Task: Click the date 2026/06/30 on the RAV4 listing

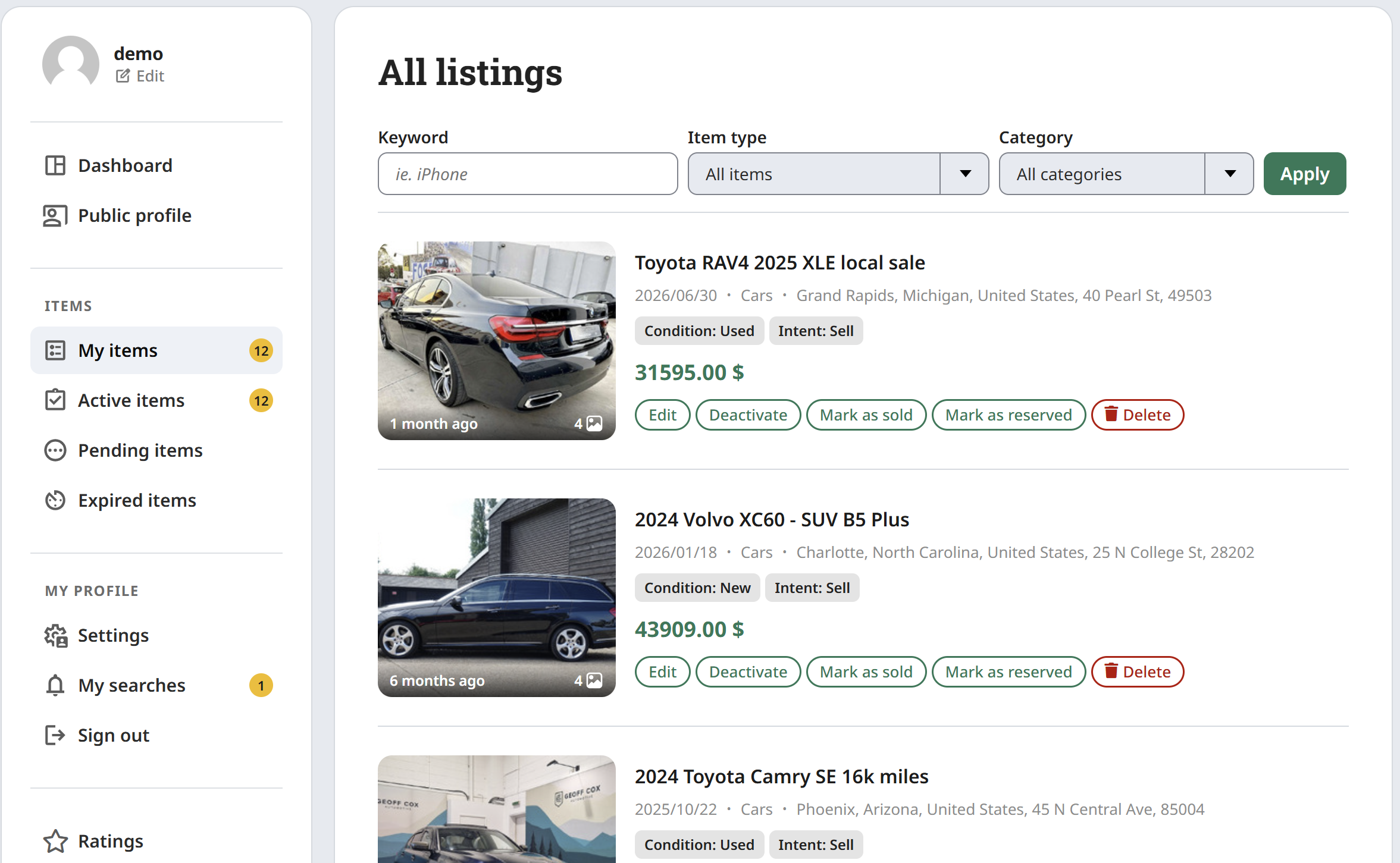Action: pos(676,296)
